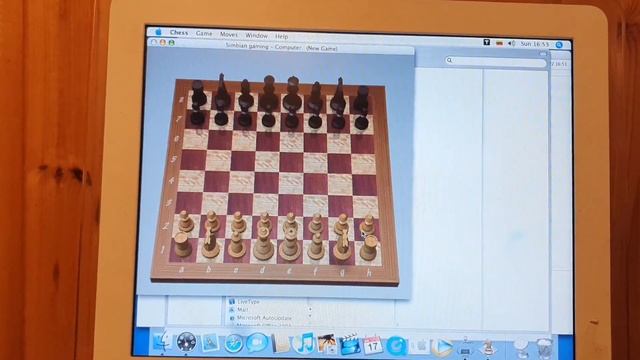Select the black knight on g8
Viewport: 640px width, 360px height.
[x=338, y=95]
